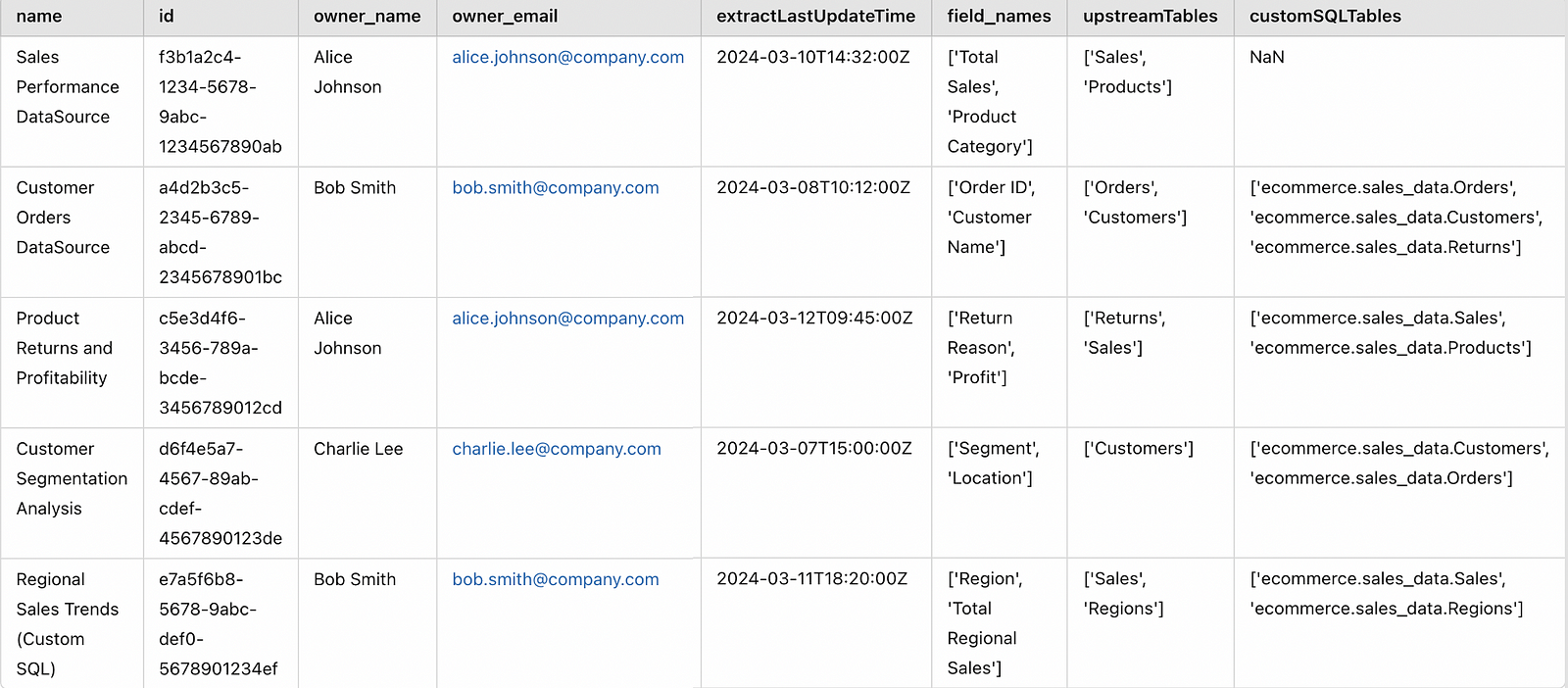The image size is (1568, 688).
Task: Click the extractLastUpdateTime column header
Action: click(x=815, y=17)
